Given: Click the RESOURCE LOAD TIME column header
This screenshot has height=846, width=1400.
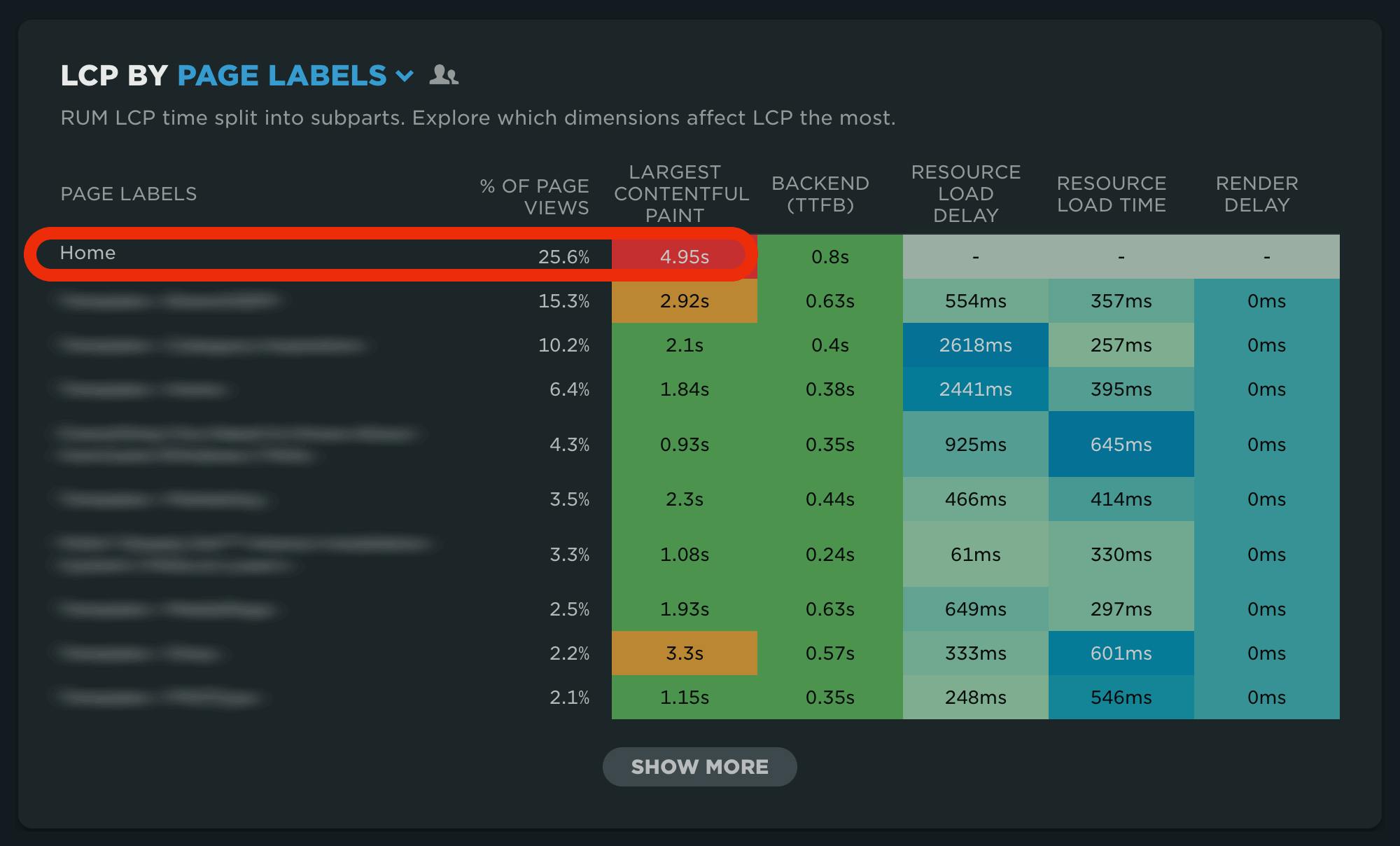Looking at the screenshot, I should [1112, 194].
